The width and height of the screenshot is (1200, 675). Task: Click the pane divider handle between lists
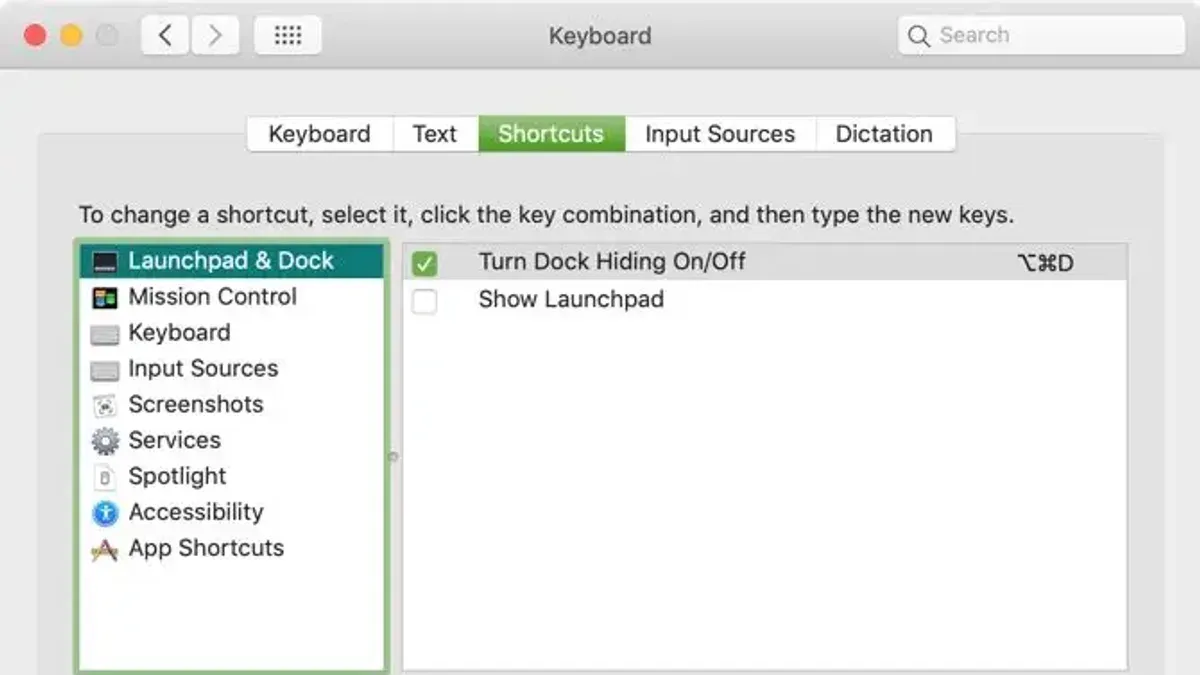click(x=393, y=457)
